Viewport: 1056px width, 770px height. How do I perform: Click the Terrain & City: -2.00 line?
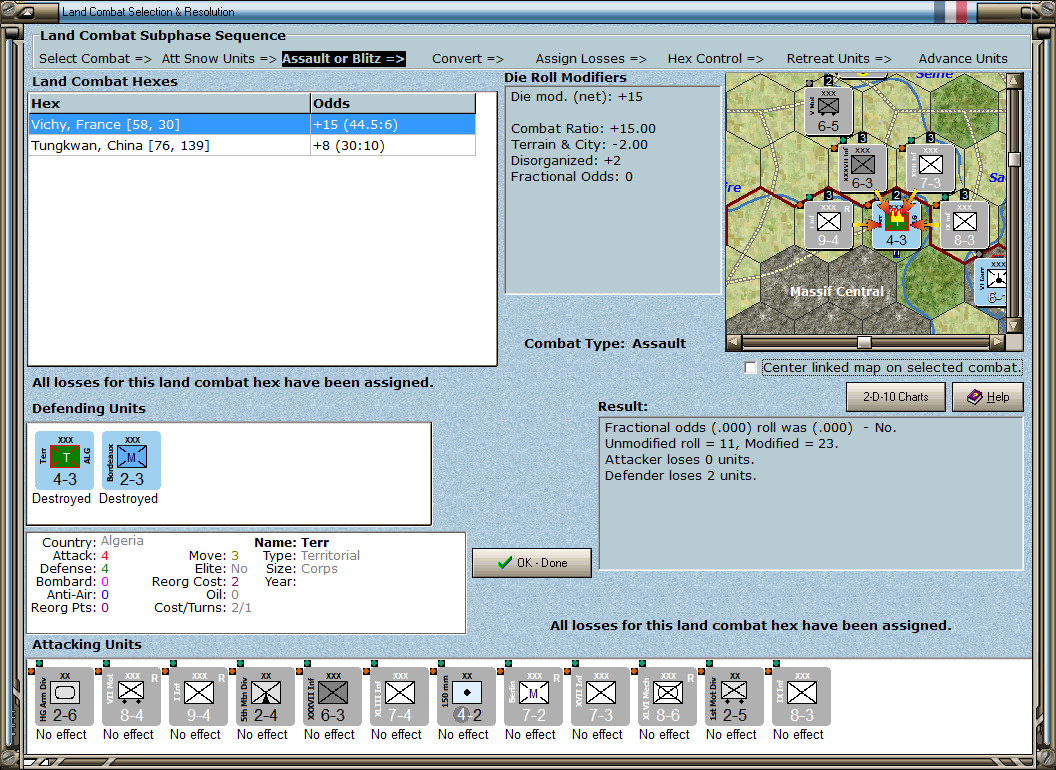pos(579,145)
